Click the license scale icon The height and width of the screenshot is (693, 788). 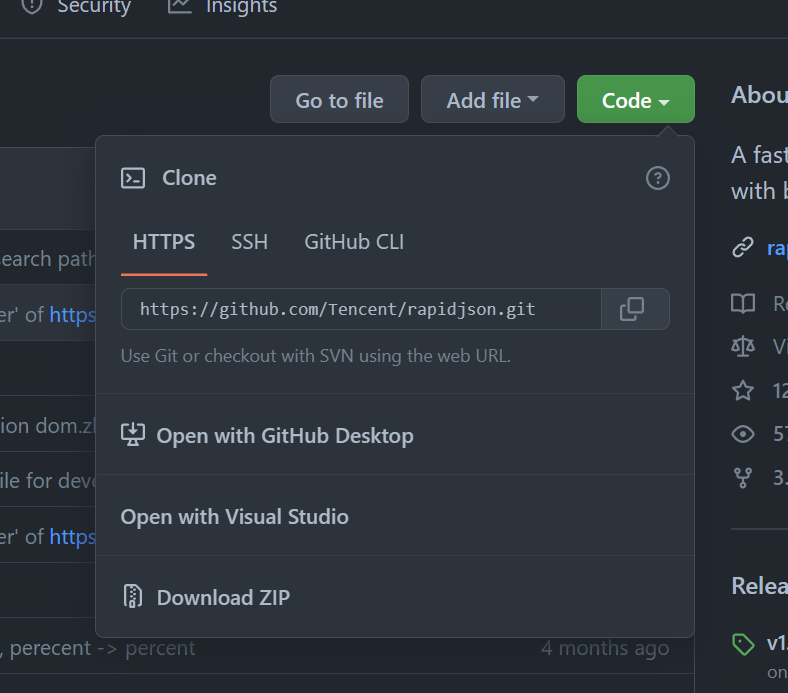pyautogui.click(x=743, y=346)
